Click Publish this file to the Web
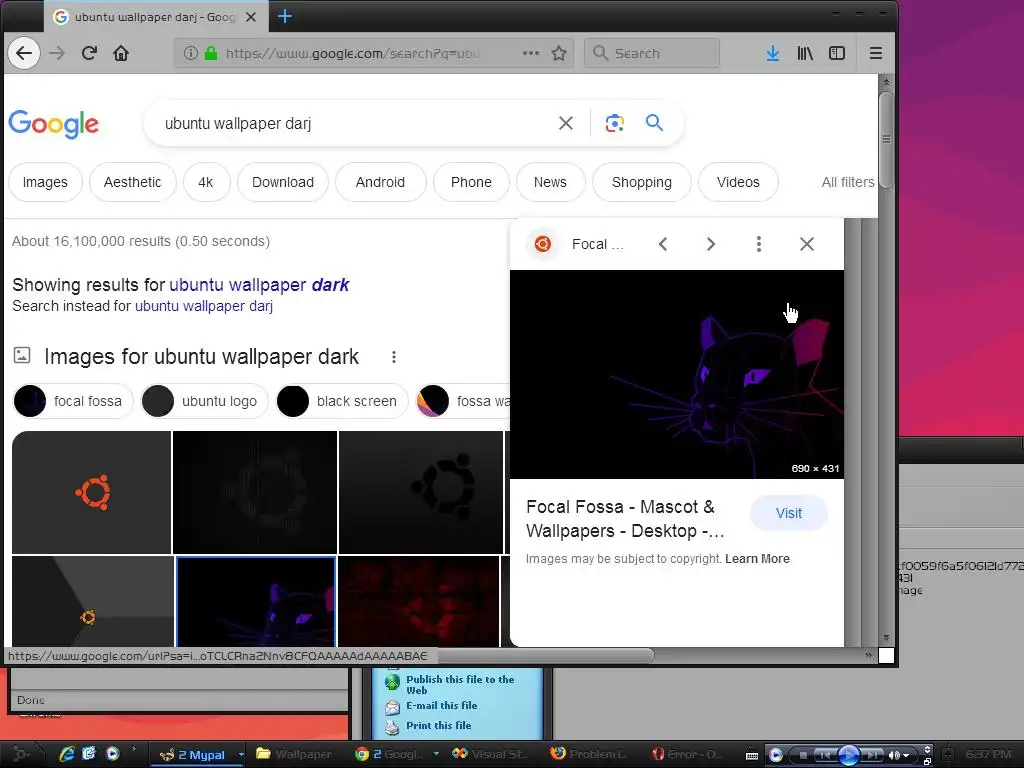 (460, 684)
